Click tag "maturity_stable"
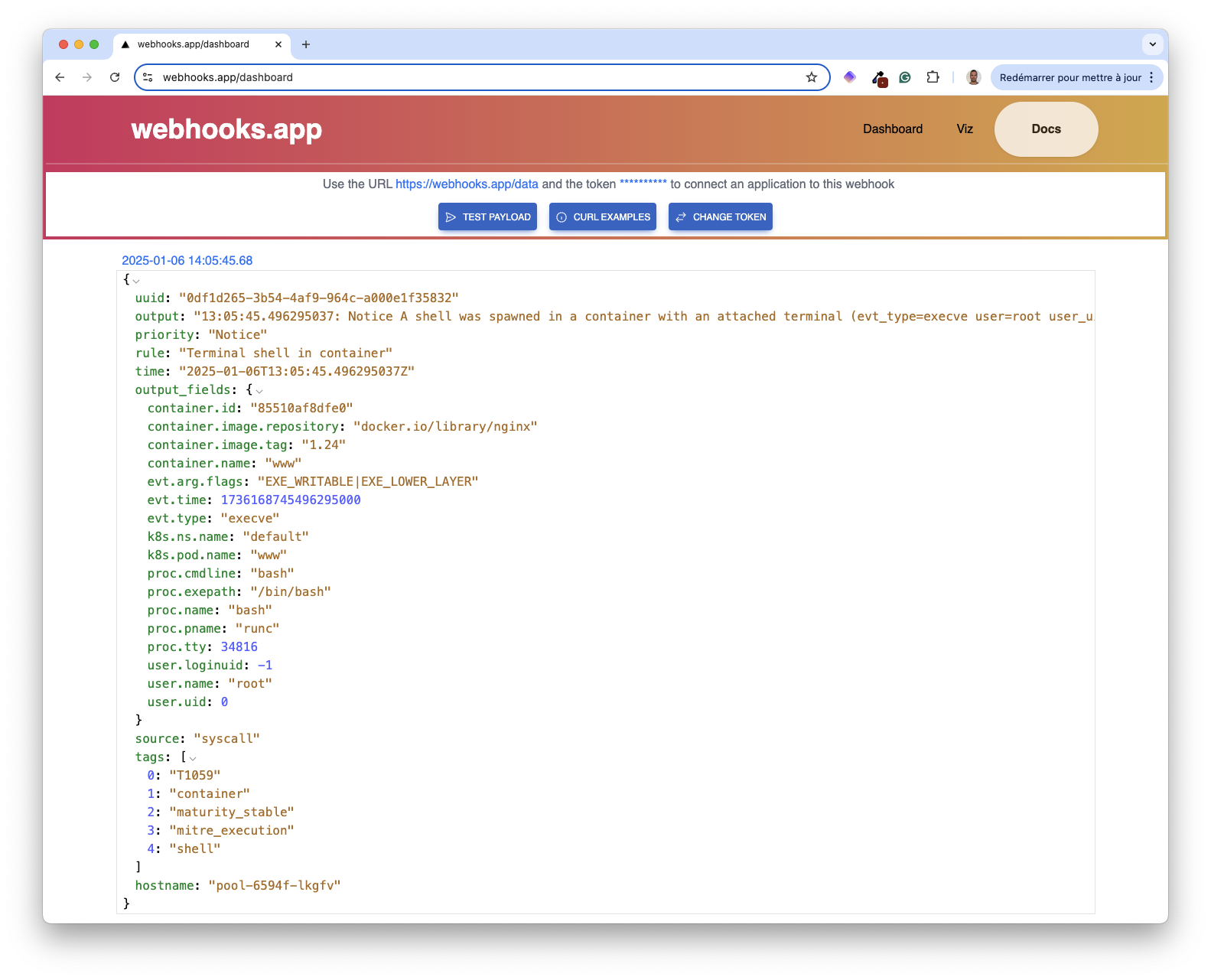 (232, 812)
